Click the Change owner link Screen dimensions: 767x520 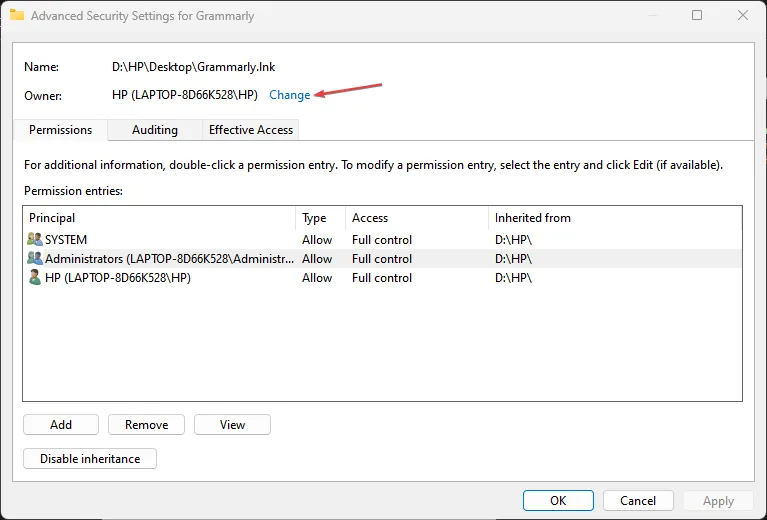(x=290, y=95)
